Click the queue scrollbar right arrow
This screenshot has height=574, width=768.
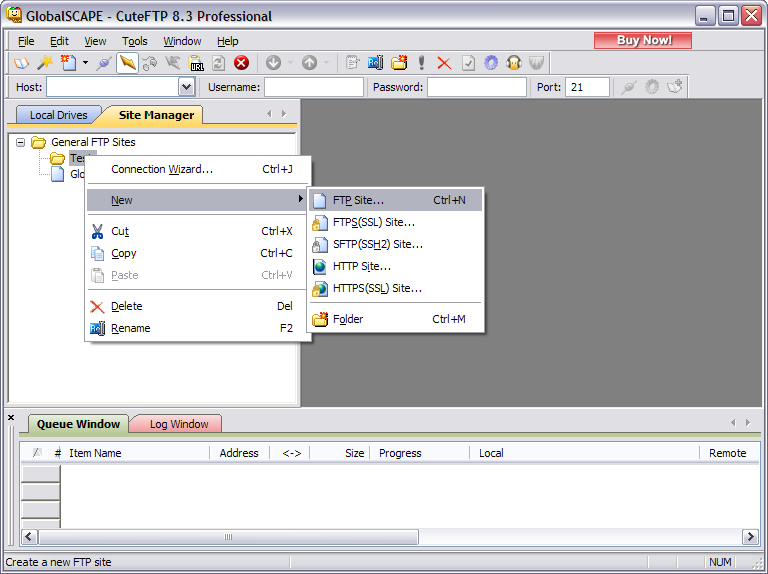point(750,537)
